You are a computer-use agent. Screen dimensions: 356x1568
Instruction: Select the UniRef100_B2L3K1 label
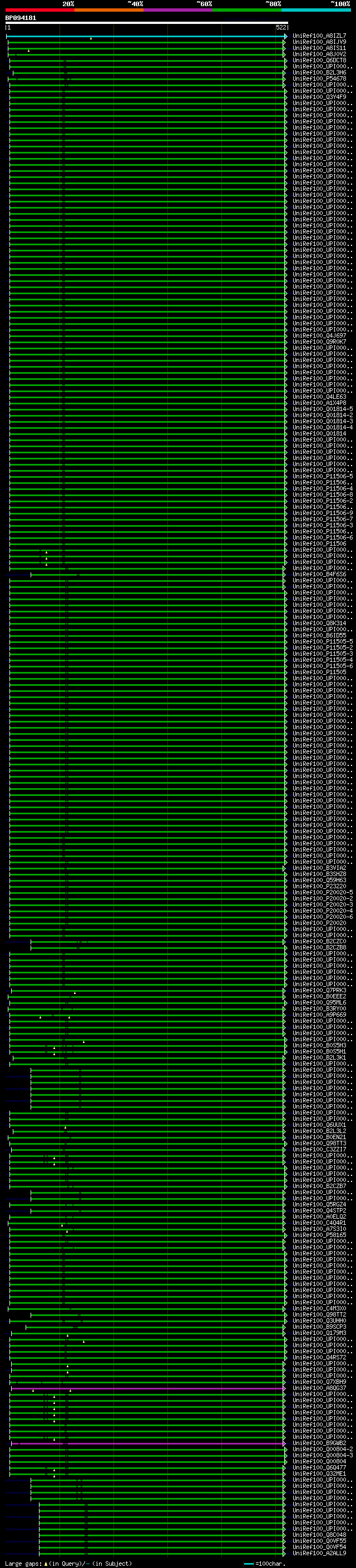(319, 1058)
